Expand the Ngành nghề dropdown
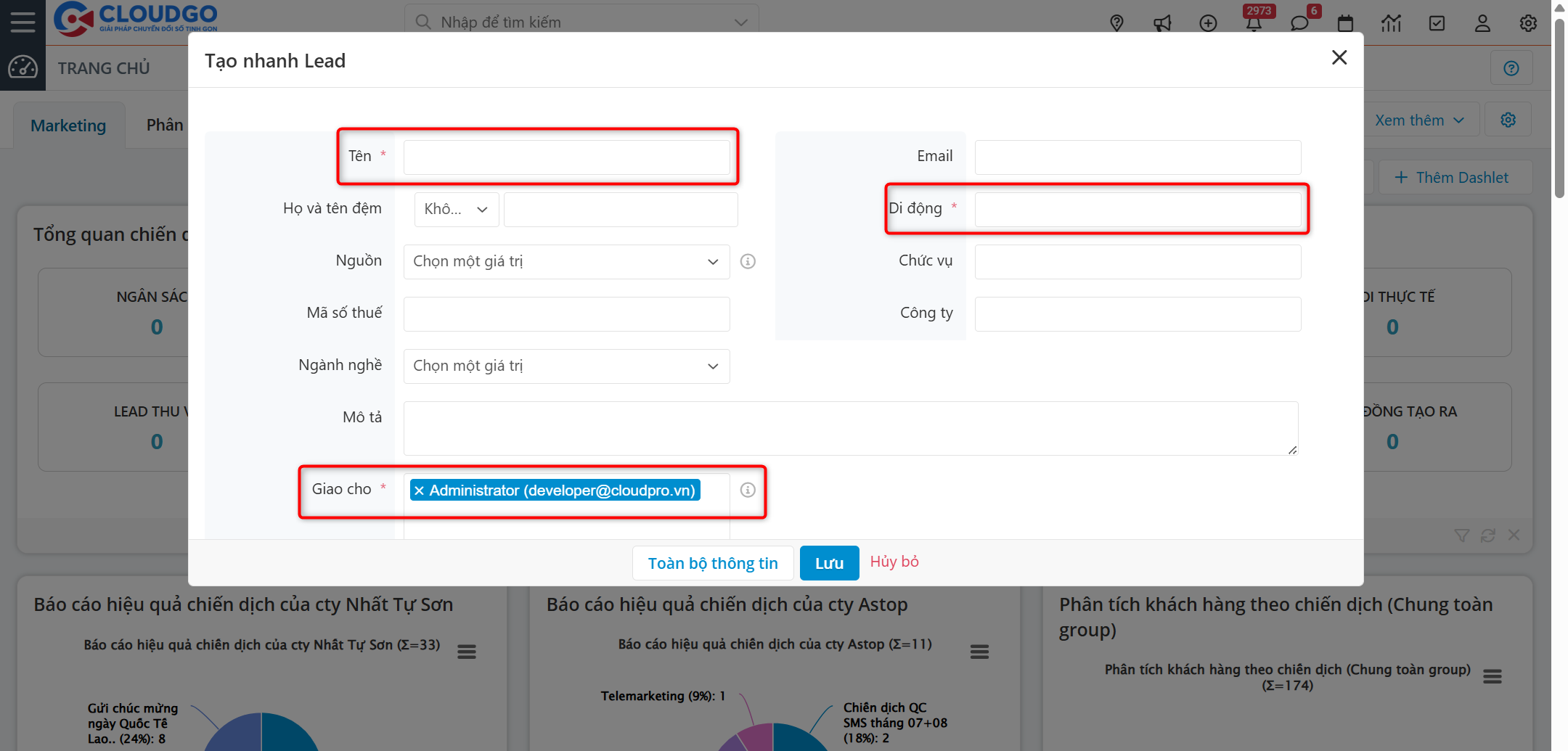1568x751 pixels. [566, 366]
